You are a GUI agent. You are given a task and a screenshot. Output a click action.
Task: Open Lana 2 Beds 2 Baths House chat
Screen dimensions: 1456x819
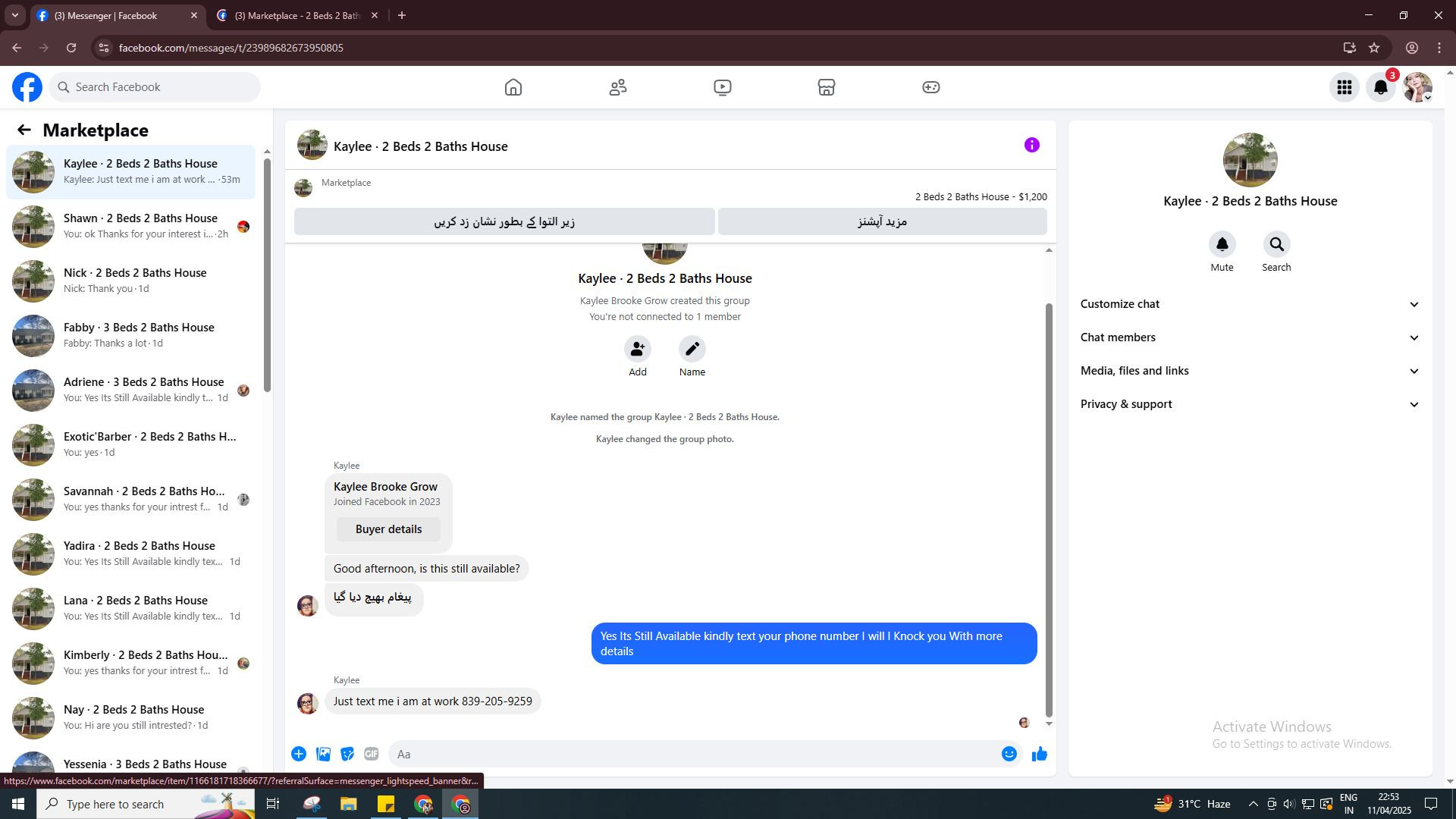[x=130, y=609]
